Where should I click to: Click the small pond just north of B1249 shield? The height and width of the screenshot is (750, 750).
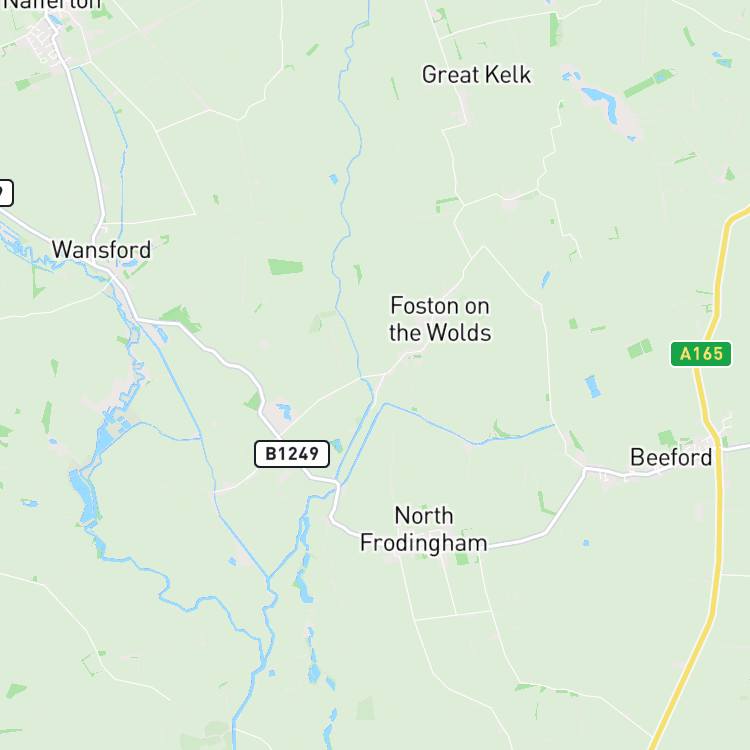coord(285,411)
